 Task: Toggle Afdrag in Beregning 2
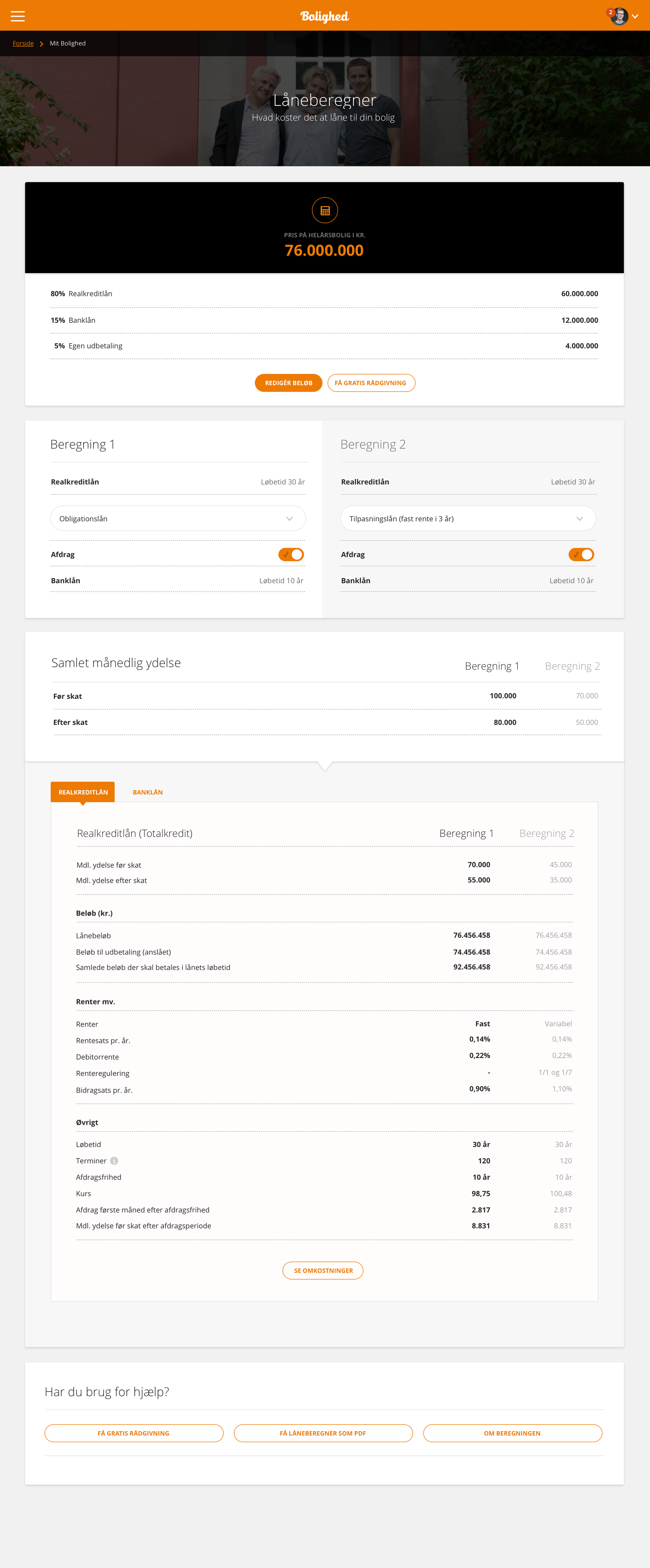coord(581,555)
